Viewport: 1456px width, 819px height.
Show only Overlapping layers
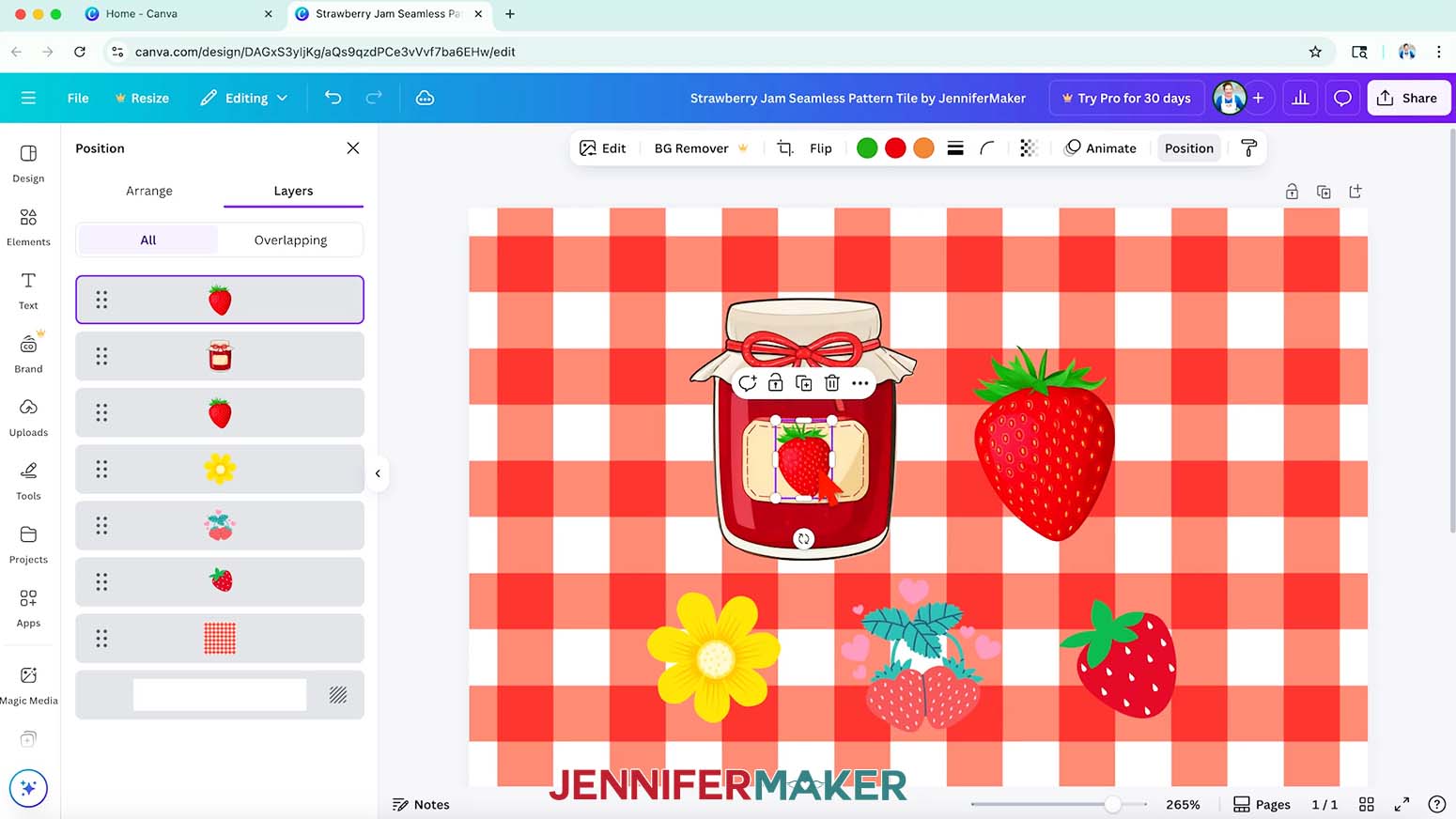click(x=291, y=240)
